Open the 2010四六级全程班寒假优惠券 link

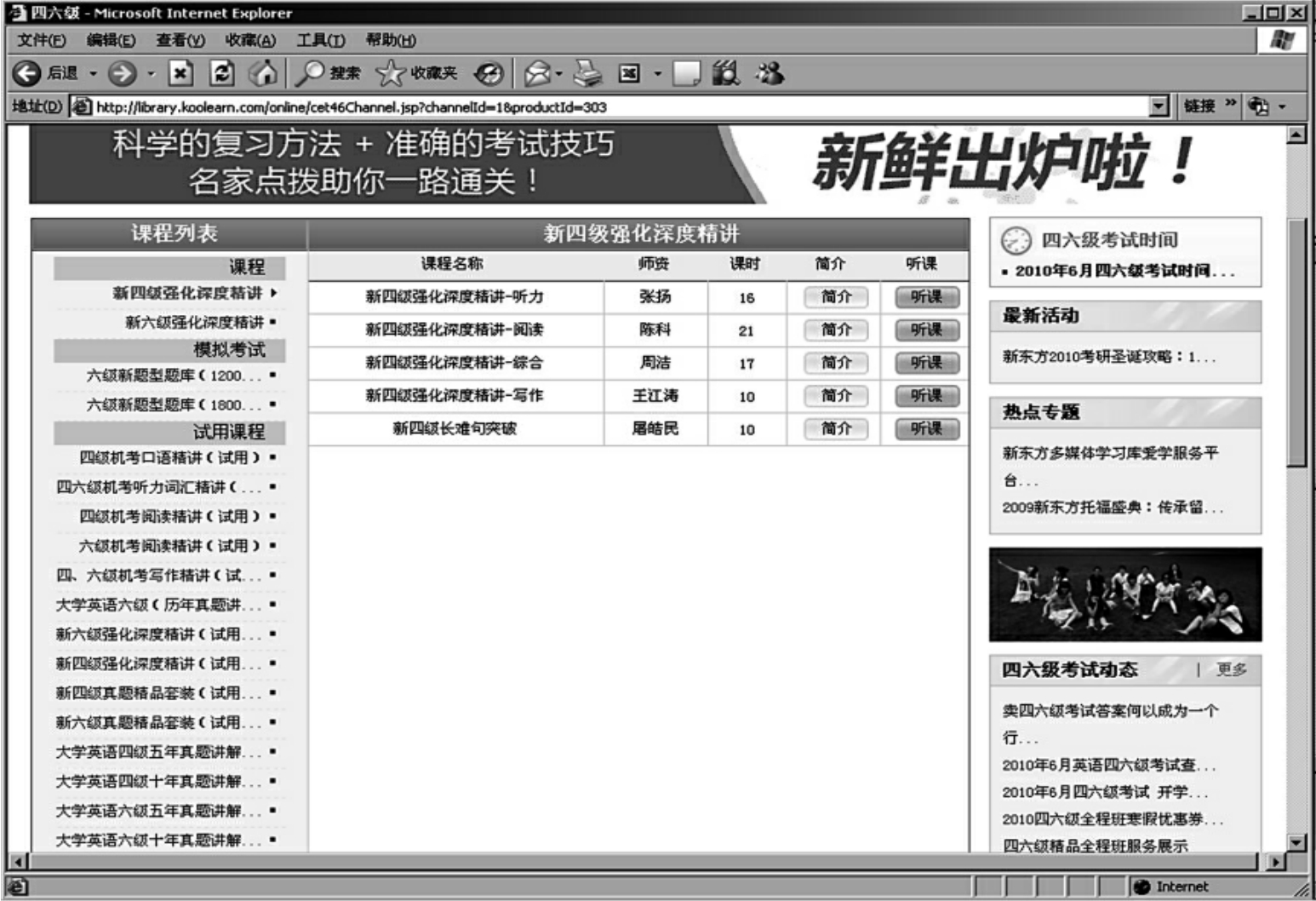(x=1113, y=819)
